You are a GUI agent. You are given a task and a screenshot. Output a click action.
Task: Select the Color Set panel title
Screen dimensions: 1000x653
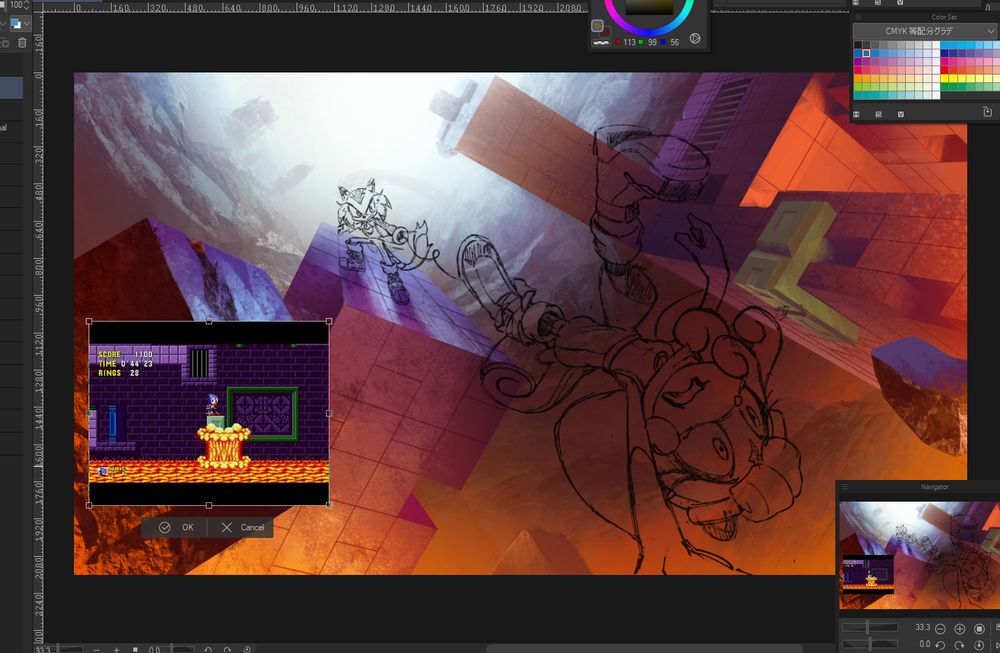[944, 17]
